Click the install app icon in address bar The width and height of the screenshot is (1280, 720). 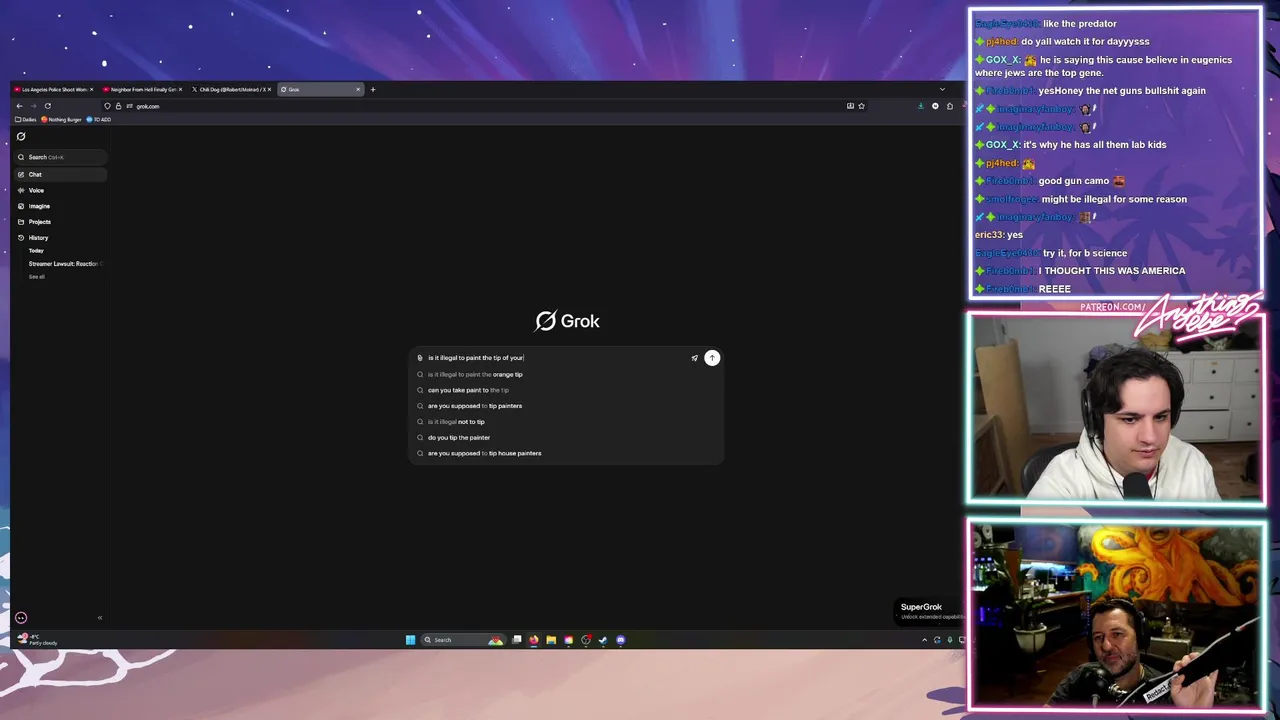pos(850,106)
